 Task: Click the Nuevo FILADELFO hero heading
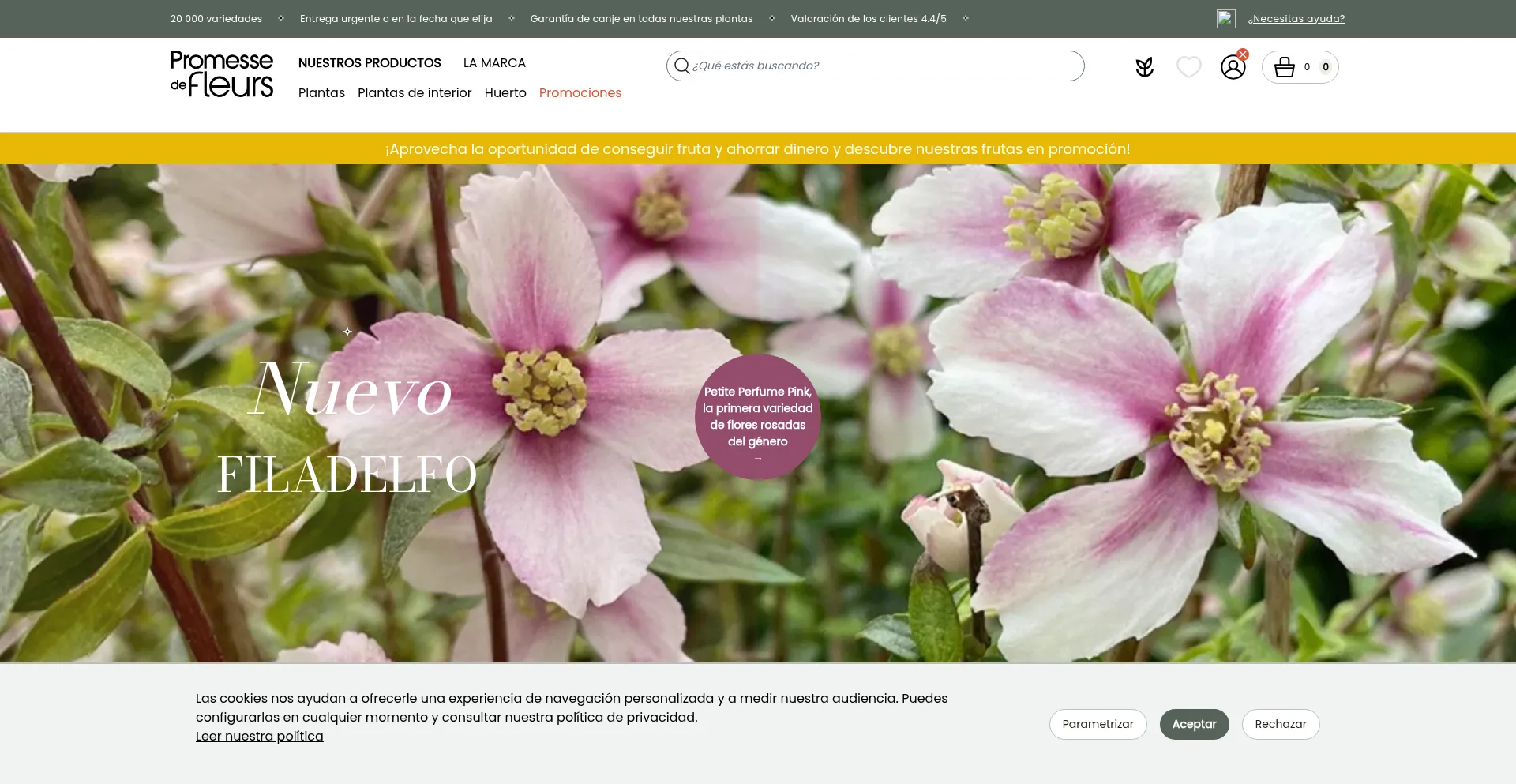tap(348, 427)
